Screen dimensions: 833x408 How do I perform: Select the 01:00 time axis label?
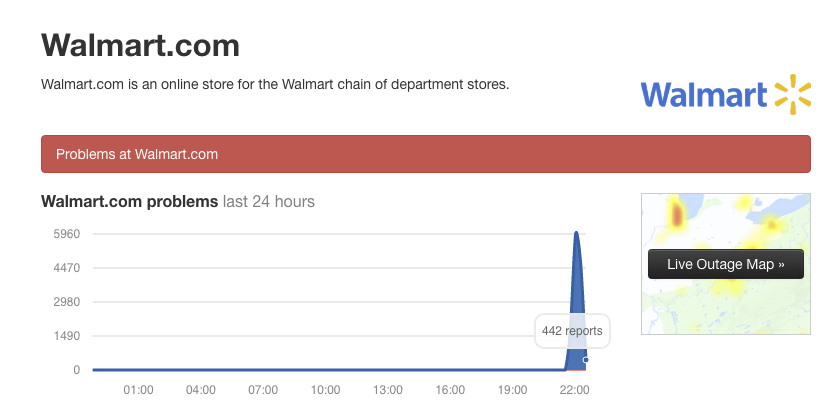pyautogui.click(x=138, y=389)
